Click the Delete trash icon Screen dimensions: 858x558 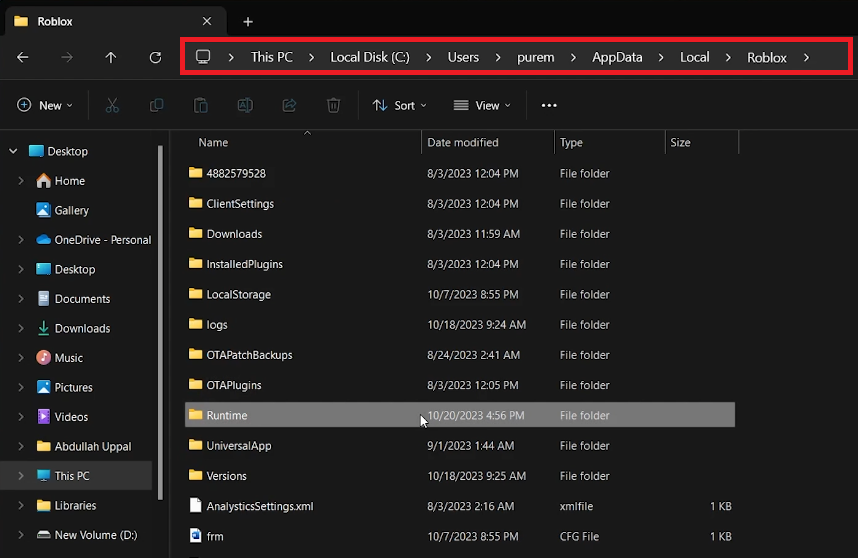[x=333, y=105]
